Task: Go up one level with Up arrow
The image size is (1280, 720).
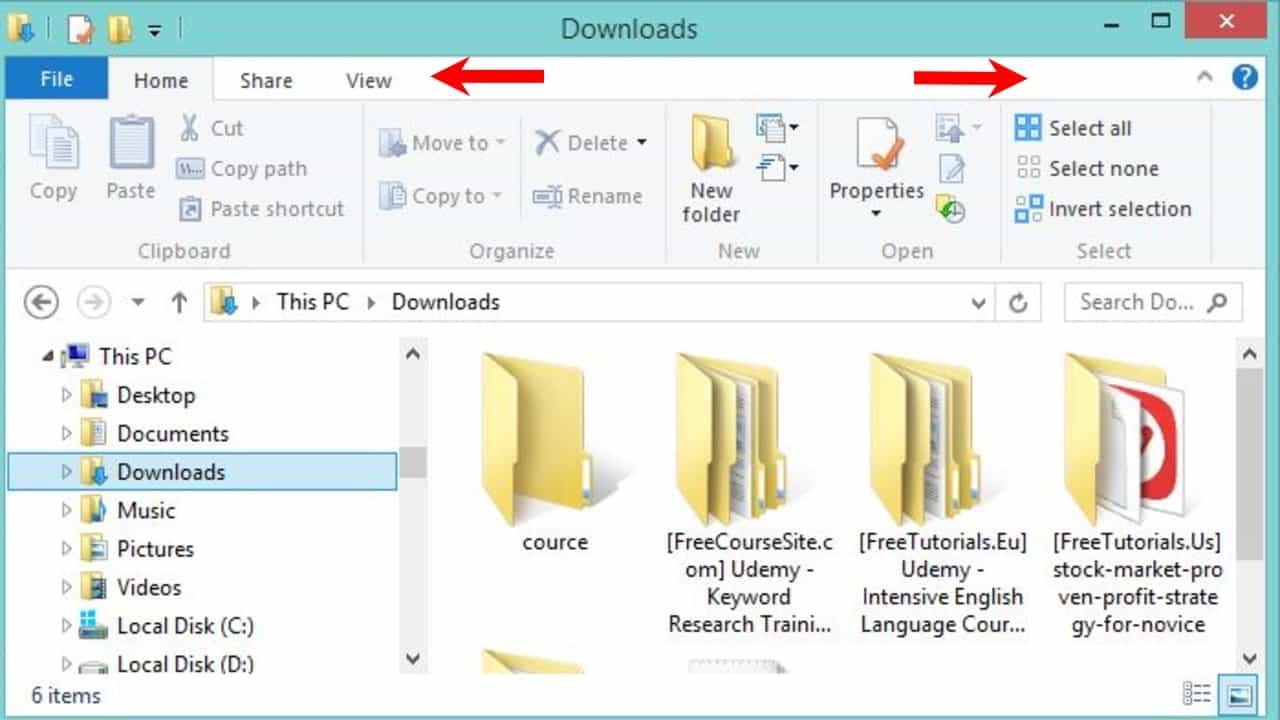Action: tap(179, 302)
